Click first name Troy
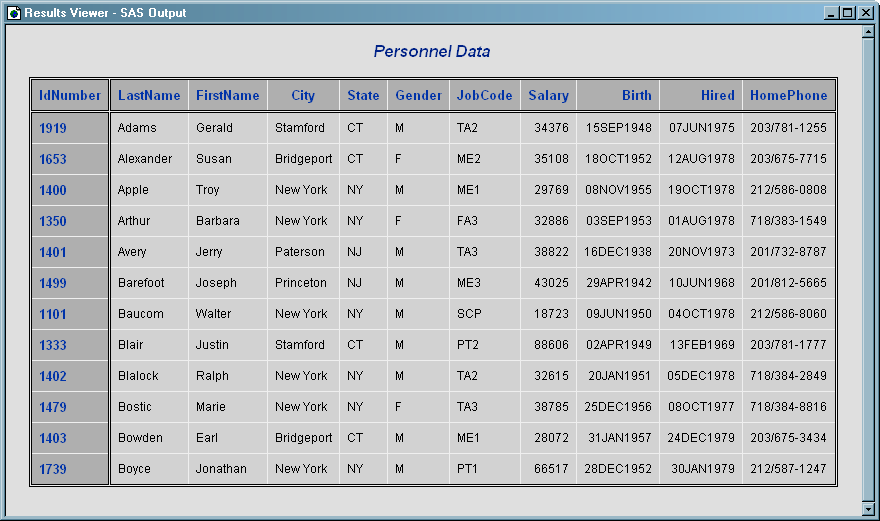This screenshot has height=521, width=880. click(x=207, y=190)
